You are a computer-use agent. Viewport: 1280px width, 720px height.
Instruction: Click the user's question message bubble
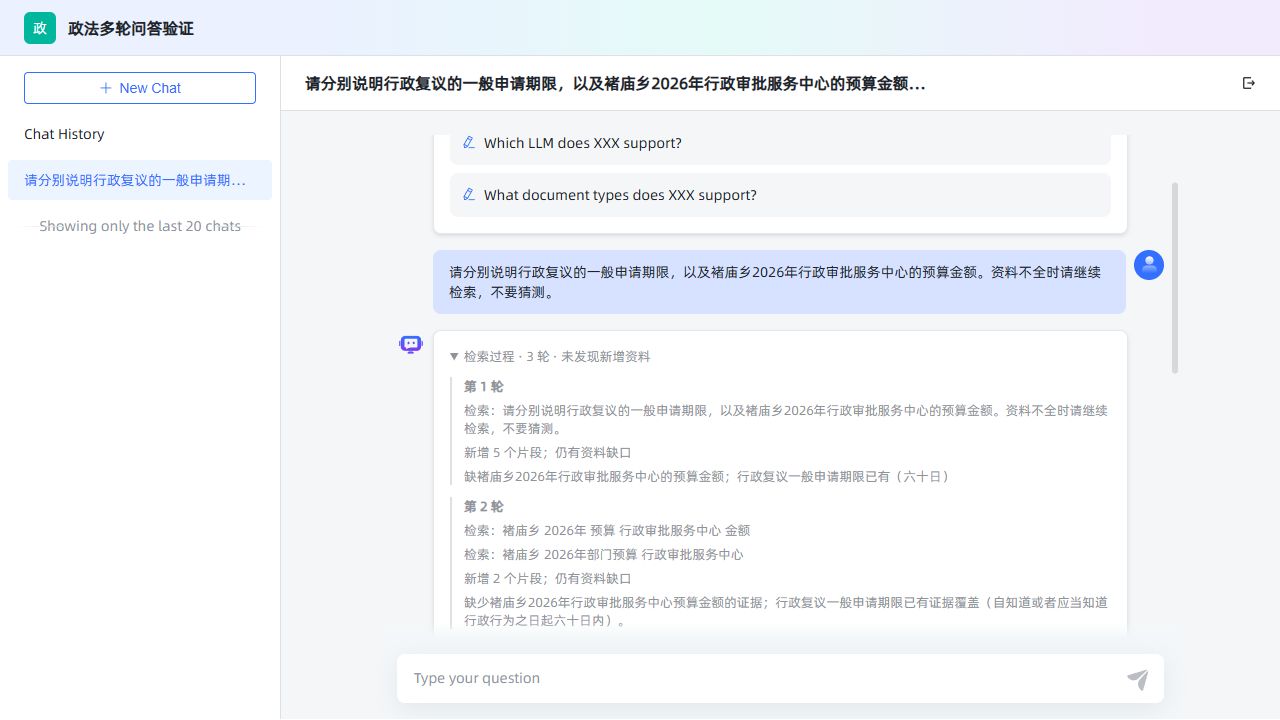(779, 282)
